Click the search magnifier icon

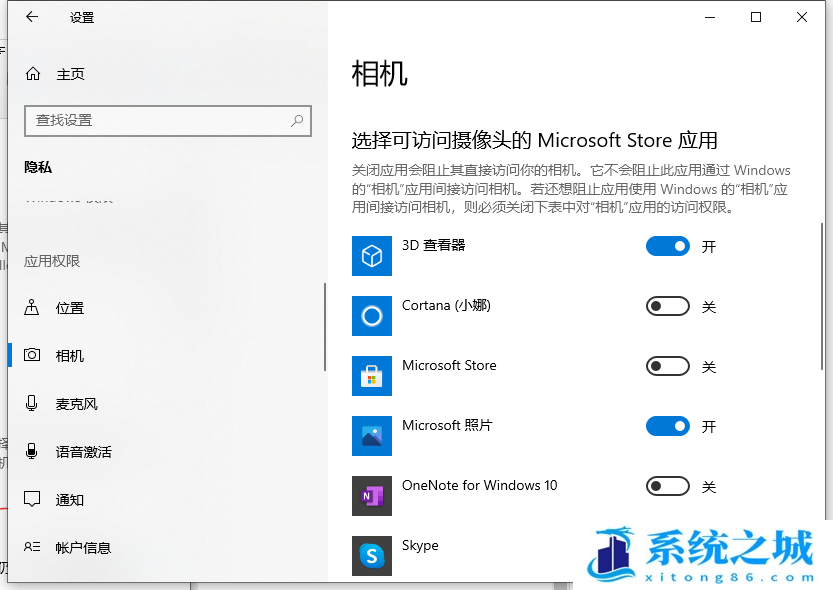(297, 121)
